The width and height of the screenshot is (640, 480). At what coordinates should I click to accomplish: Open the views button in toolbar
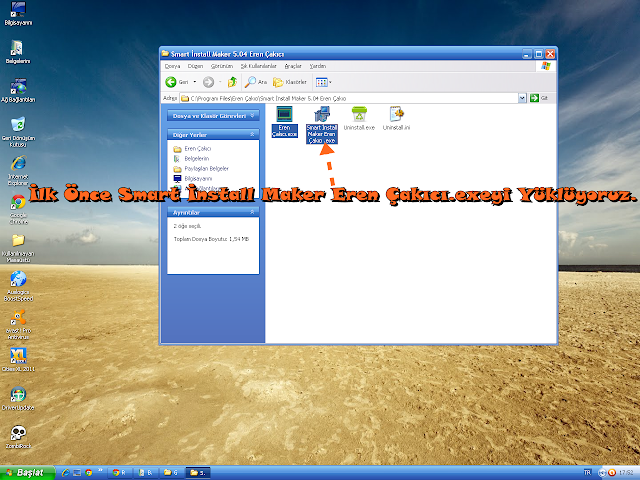(324, 82)
